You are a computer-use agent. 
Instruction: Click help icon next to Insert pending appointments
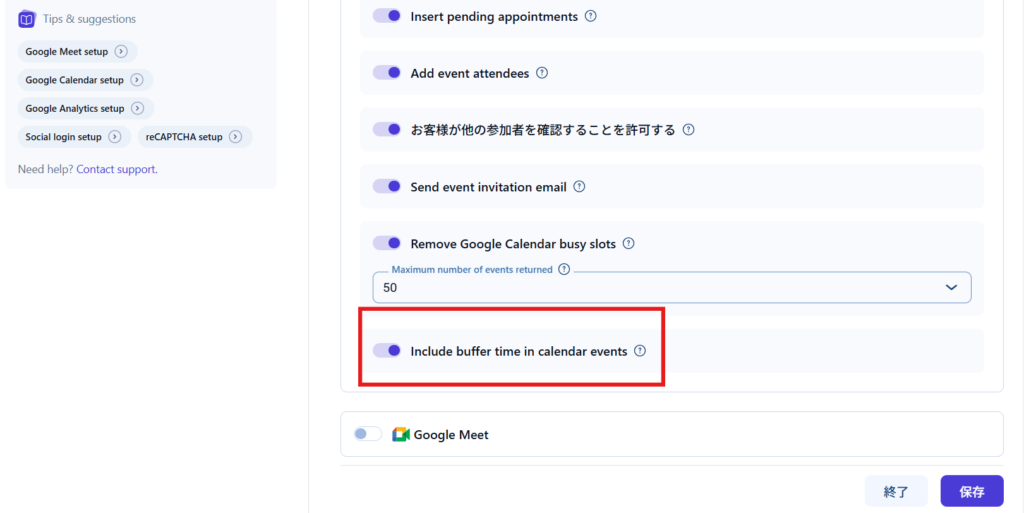(591, 16)
